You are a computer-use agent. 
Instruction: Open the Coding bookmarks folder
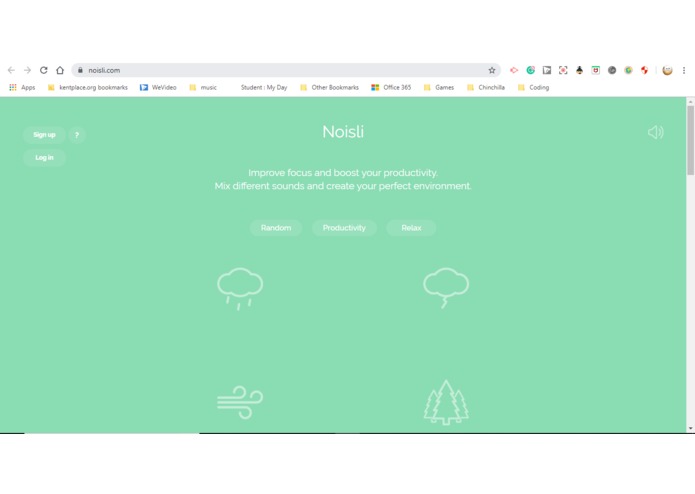pyautogui.click(x=533, y=87)
